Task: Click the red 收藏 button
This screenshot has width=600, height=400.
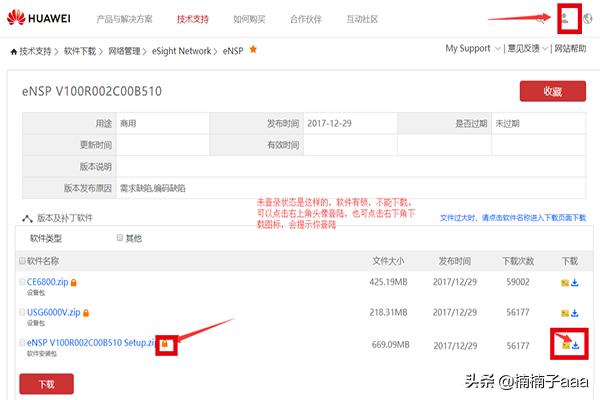Action: 553,91
